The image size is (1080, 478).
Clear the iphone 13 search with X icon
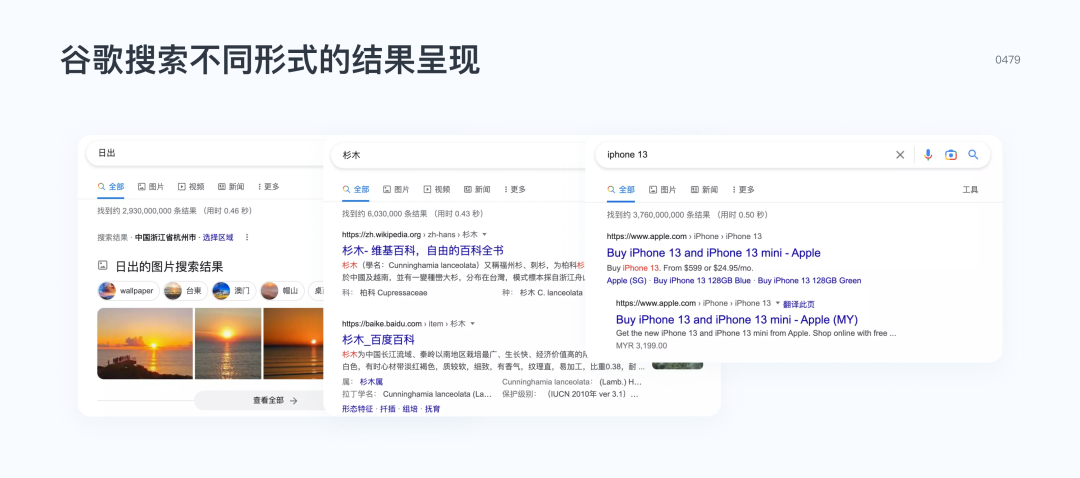[900, 155]
